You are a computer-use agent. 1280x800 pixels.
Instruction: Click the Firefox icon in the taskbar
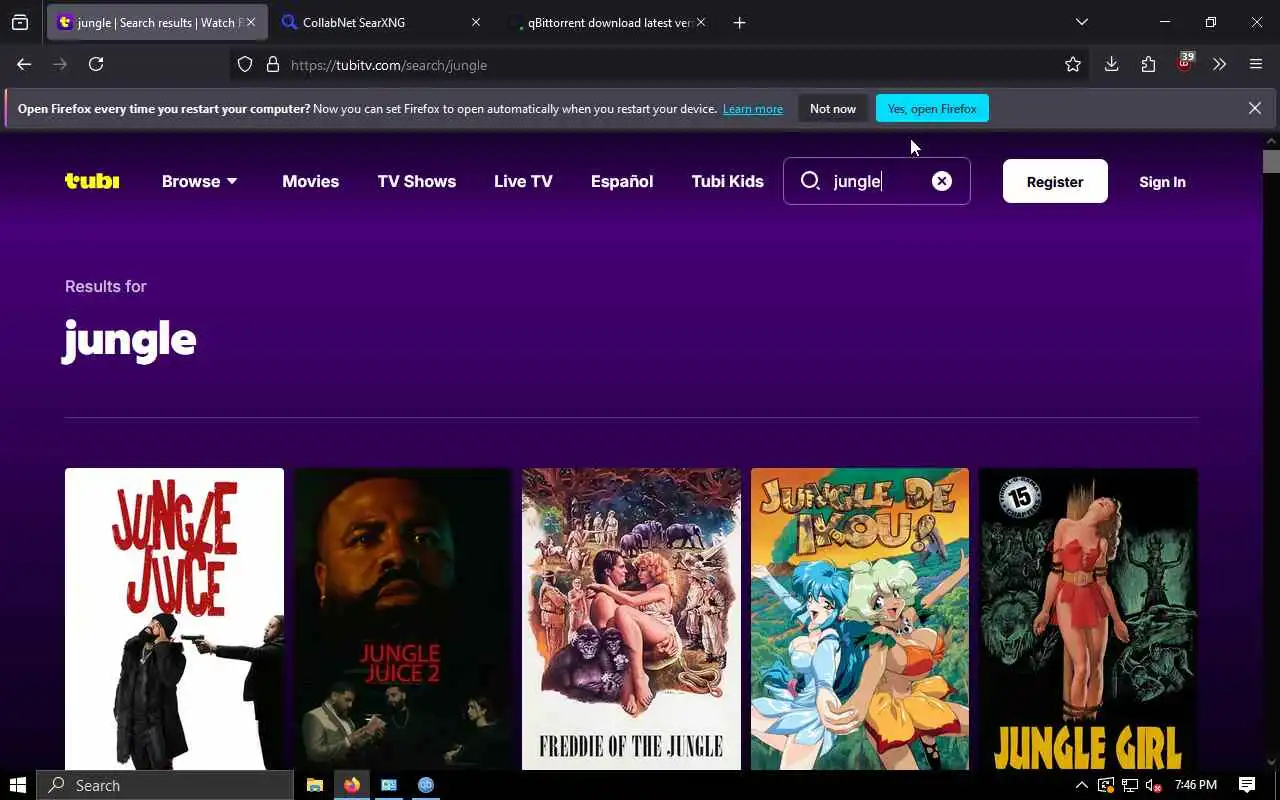[x=351, y=785]
